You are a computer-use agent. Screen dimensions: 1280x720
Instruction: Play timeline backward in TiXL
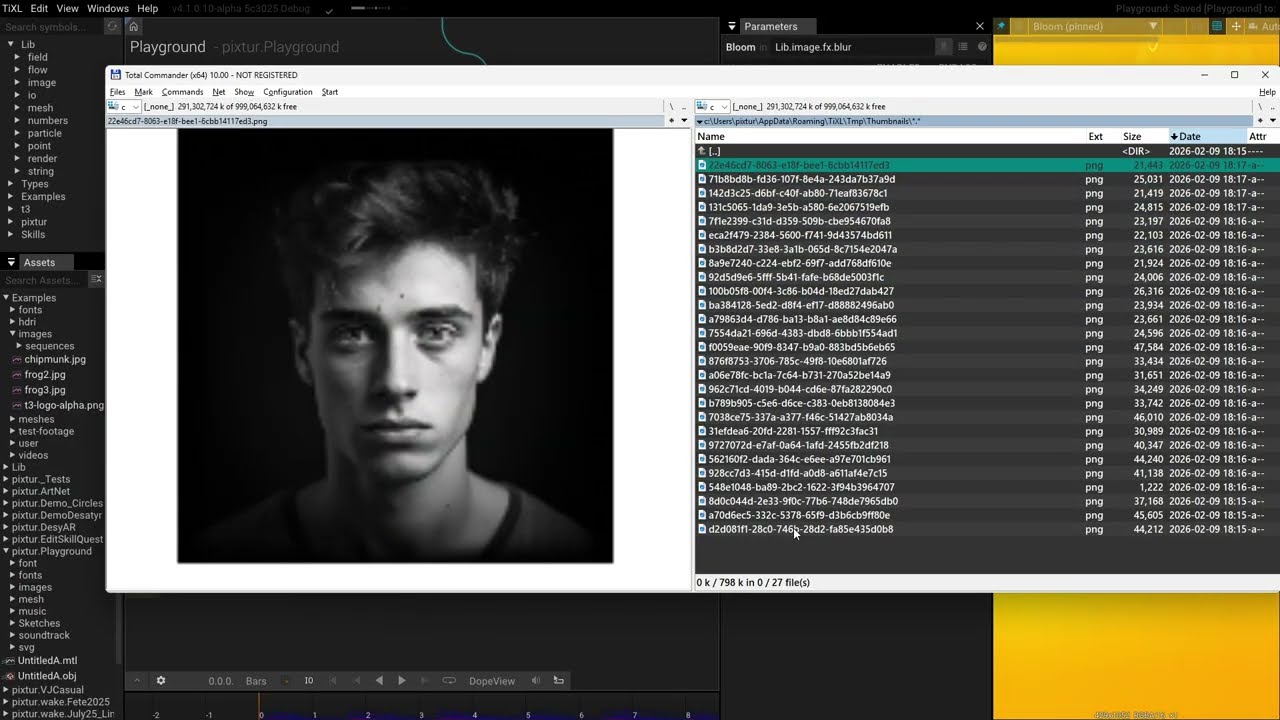(379, 681)
